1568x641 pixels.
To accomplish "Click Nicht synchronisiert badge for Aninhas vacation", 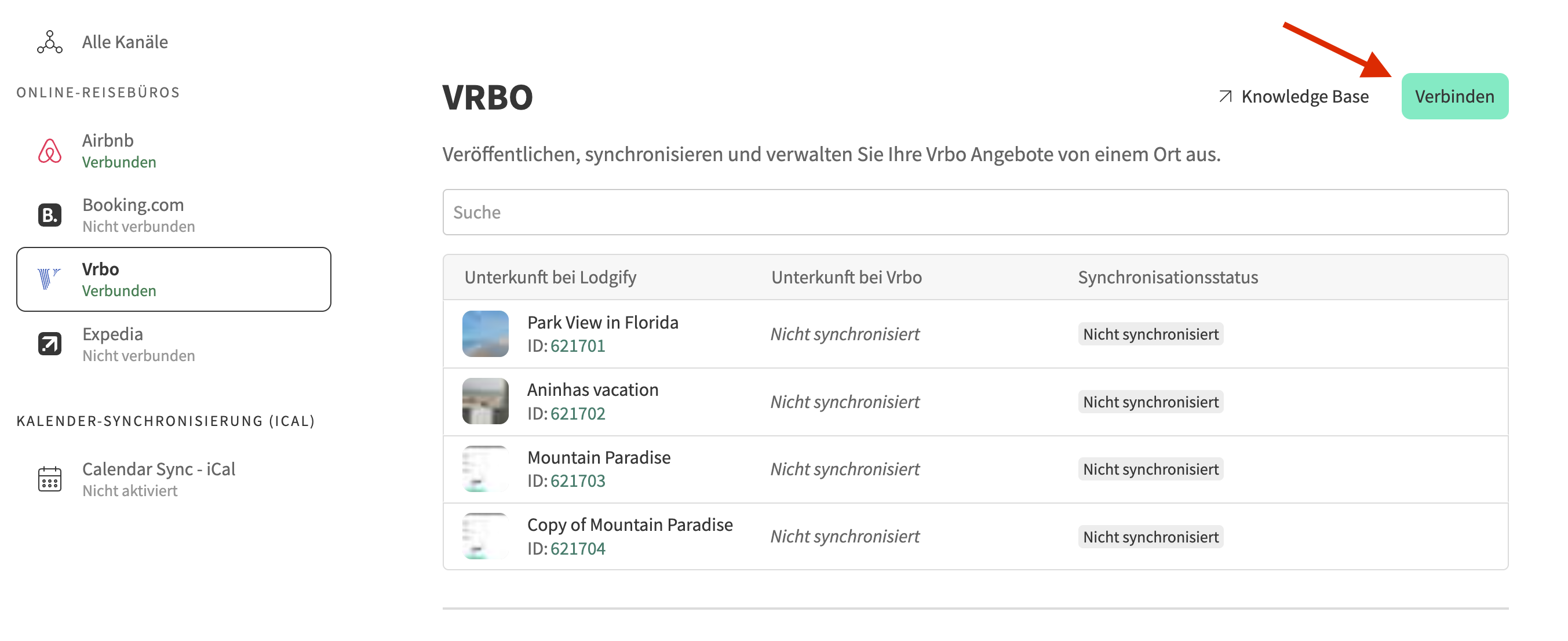I will click(x=1150, y=402).
